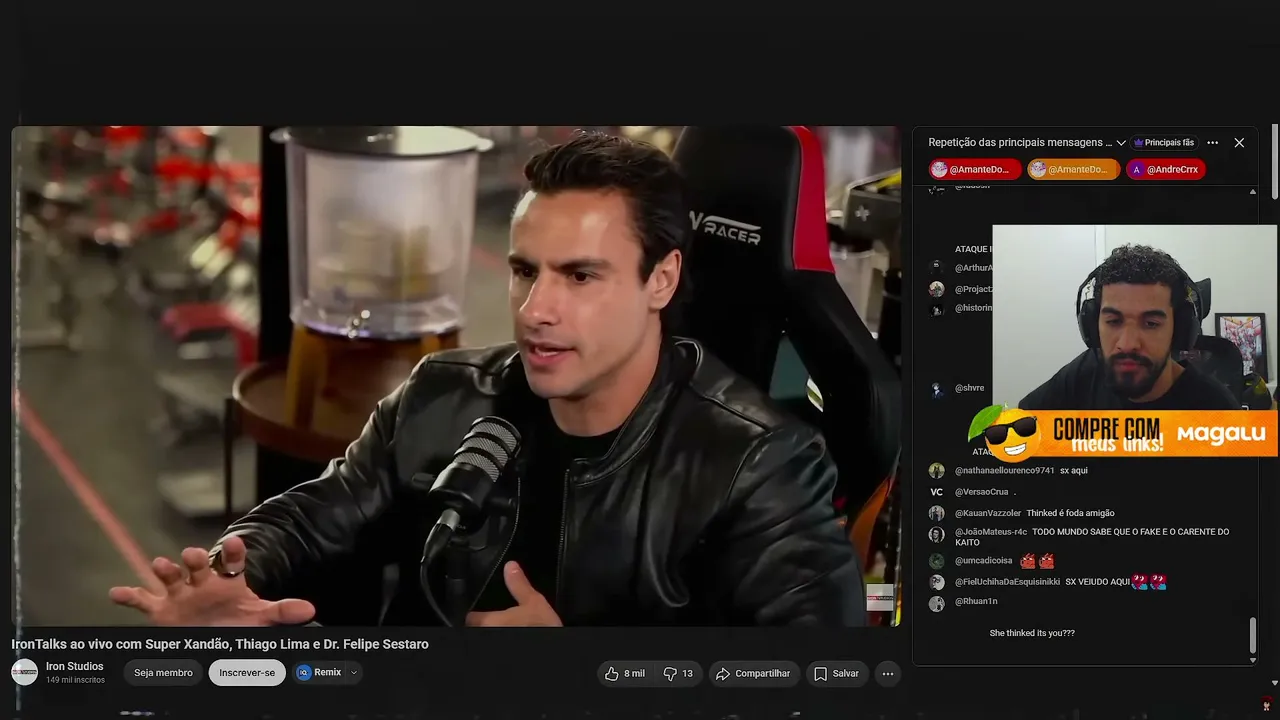Click username @VersaoCrua
The image size is (1280, 720).
[x=981, y=492]
